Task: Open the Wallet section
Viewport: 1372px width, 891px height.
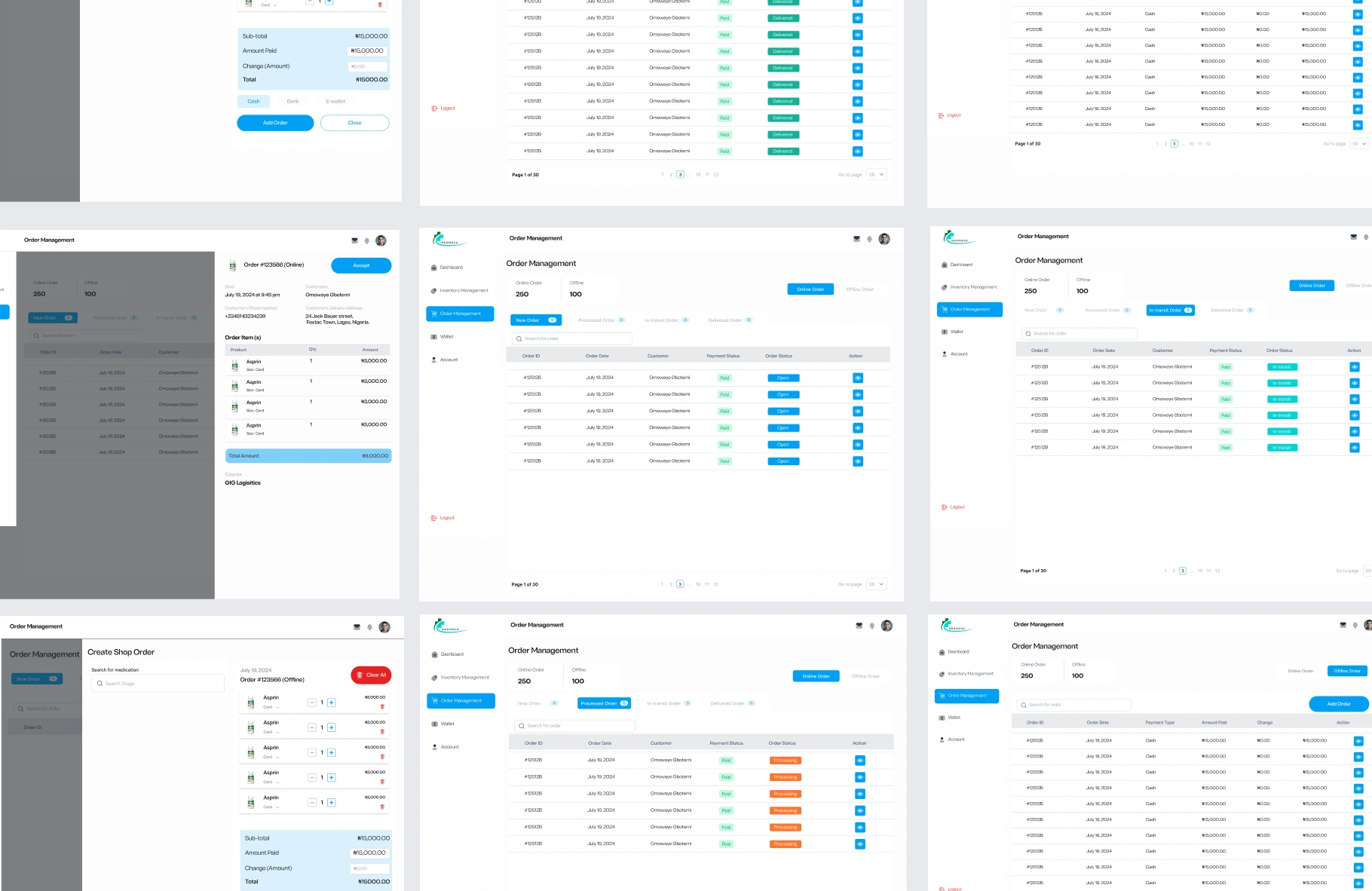Action: coord(446,337)
